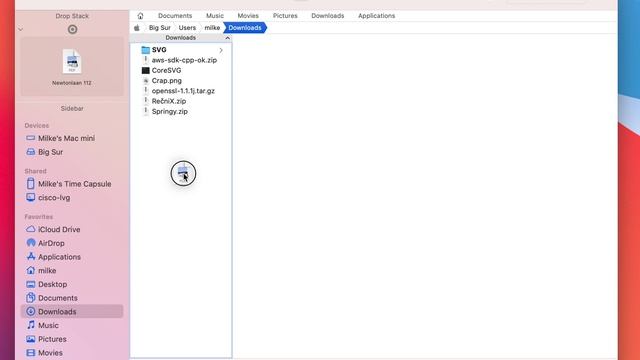Select the SVG folder icon
The image size is (640, 360).
point(145,50)
